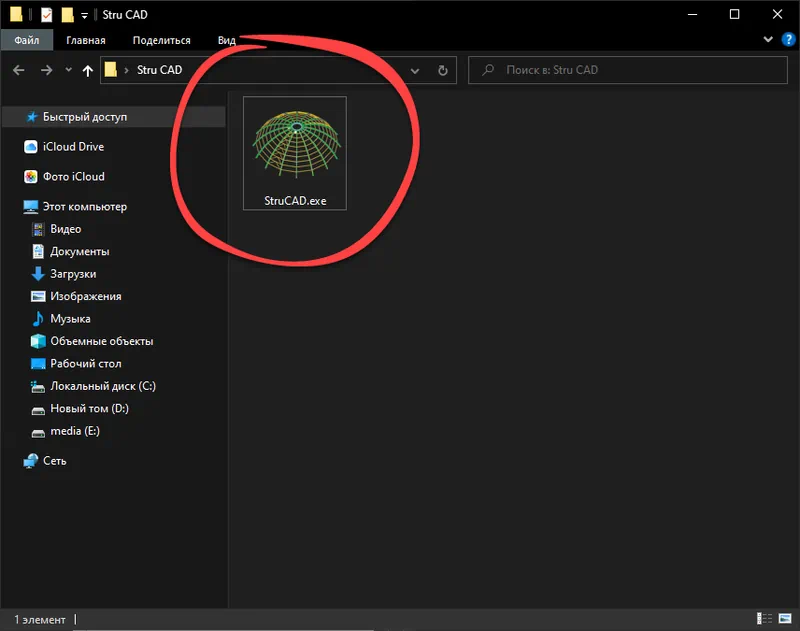This screenshot has height=631, width=800.
Task: Select Быстрый доступ in navigation pane
Action: [113, 117]
